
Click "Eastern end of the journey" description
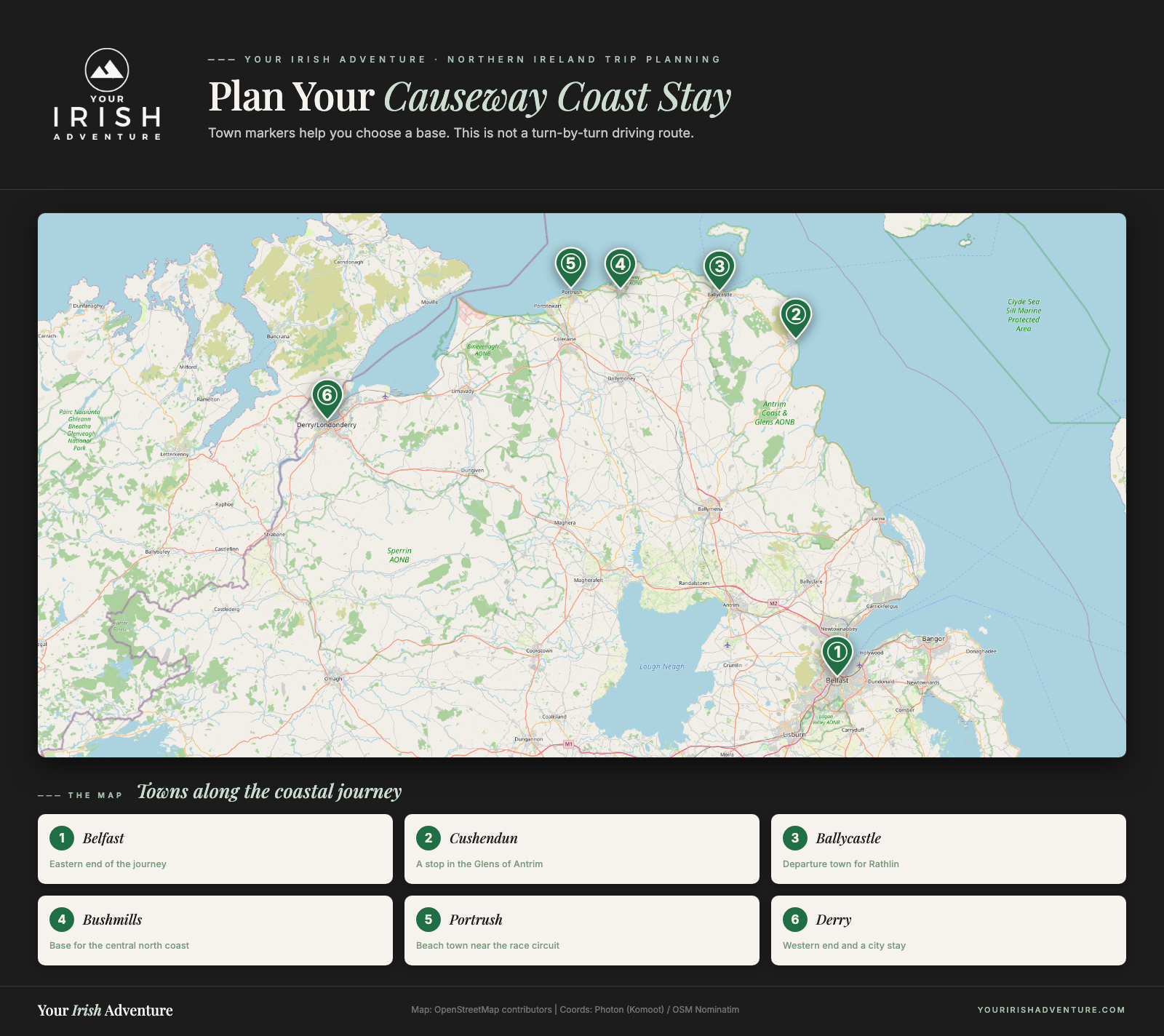point(108,864)
